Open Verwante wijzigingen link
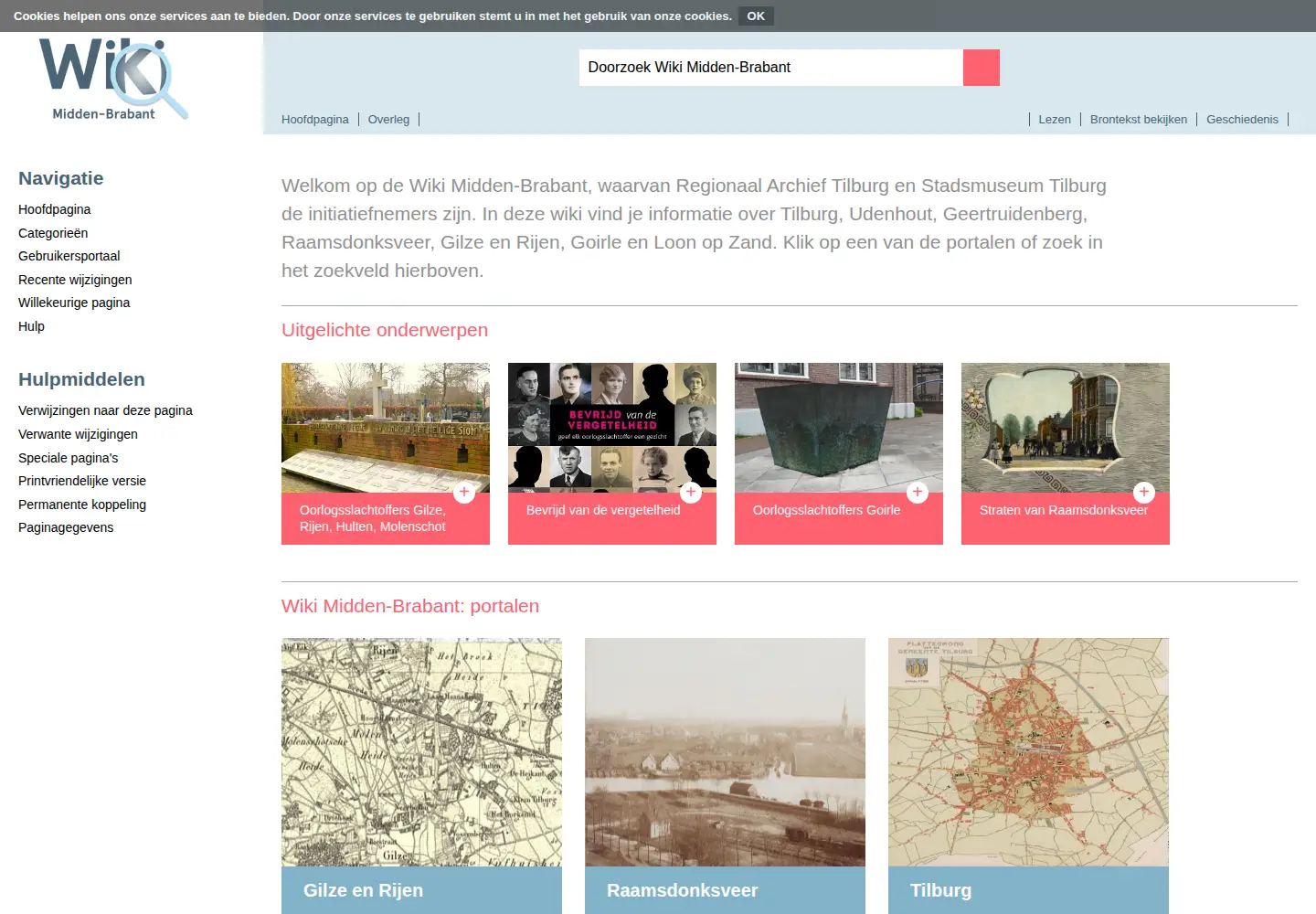Image resolution: width=1316 pixels, height=914 pixels. coord(78,434)
